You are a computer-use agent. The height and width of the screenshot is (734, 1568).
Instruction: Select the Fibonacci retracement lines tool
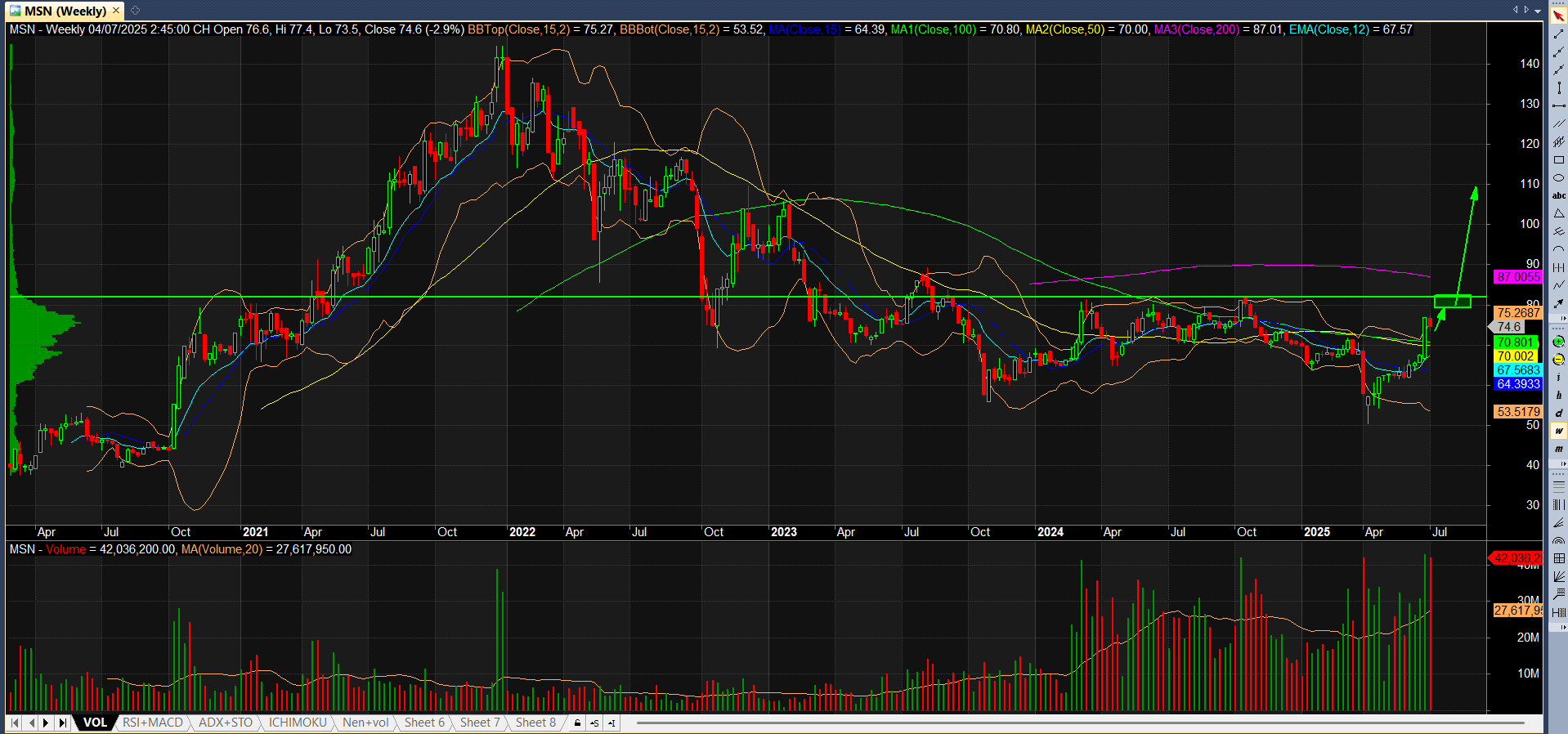click(x=1558, y=487)
